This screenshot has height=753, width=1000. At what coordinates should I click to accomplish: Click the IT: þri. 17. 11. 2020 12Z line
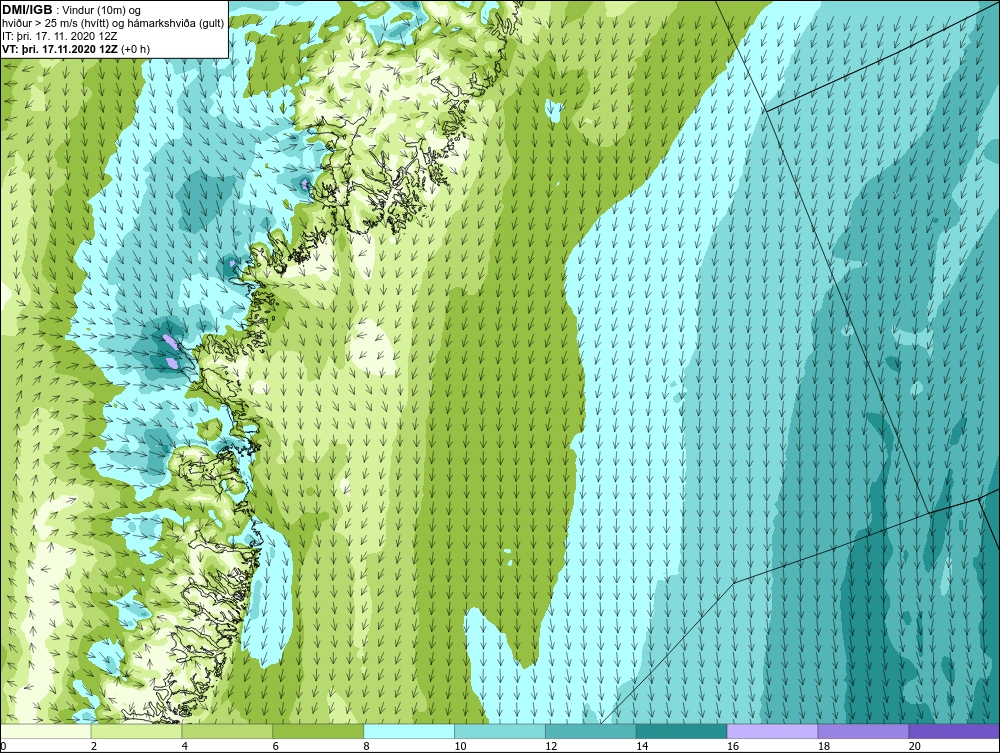pyautogui.click(x=60, y=36)
